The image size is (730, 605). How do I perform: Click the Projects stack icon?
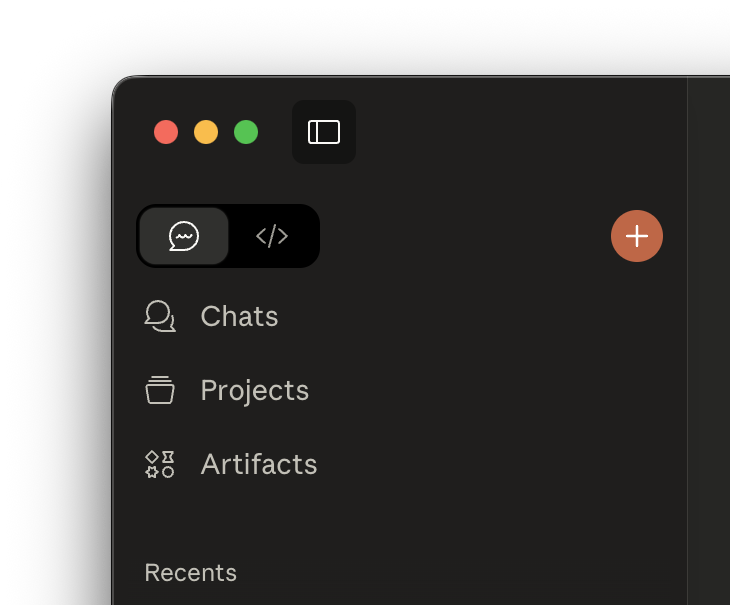coord(160,390)
